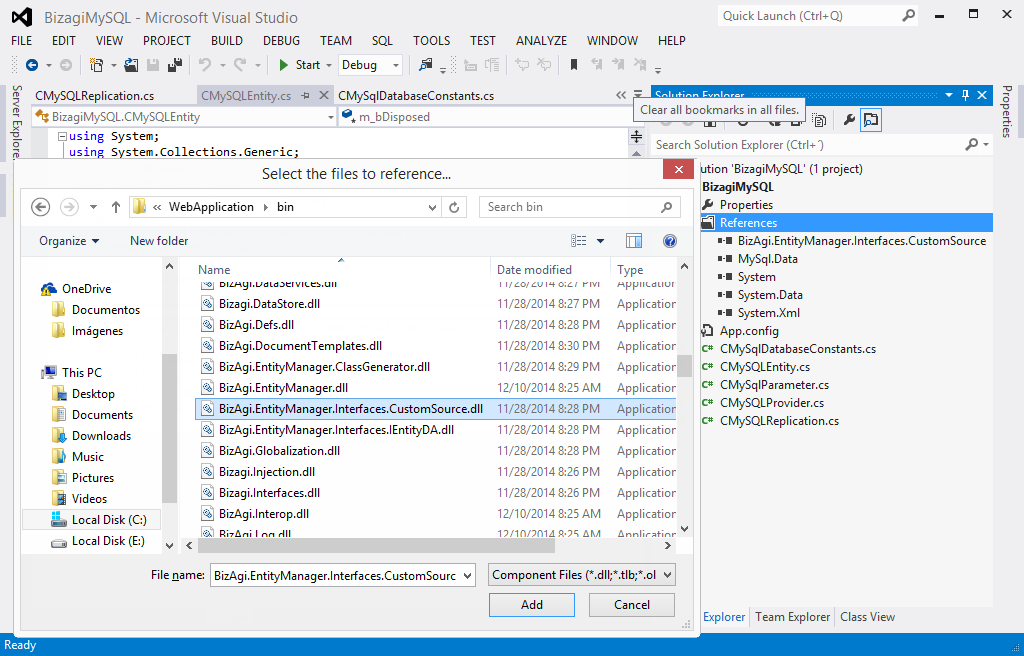
Task: Select BizAgi.Interop.dll file
Action: (x=264, y=514)
